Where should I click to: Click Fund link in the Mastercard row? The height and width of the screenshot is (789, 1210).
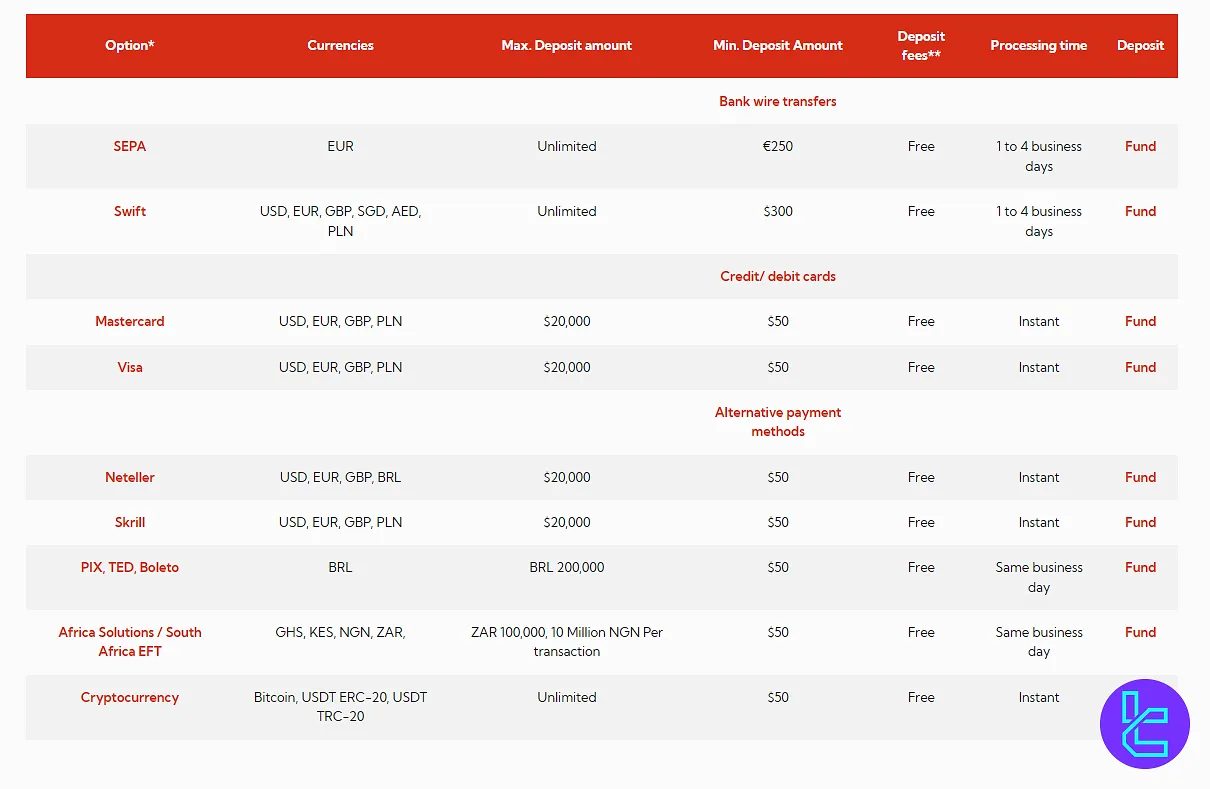pyautogui.click(x=1140, y=321)
